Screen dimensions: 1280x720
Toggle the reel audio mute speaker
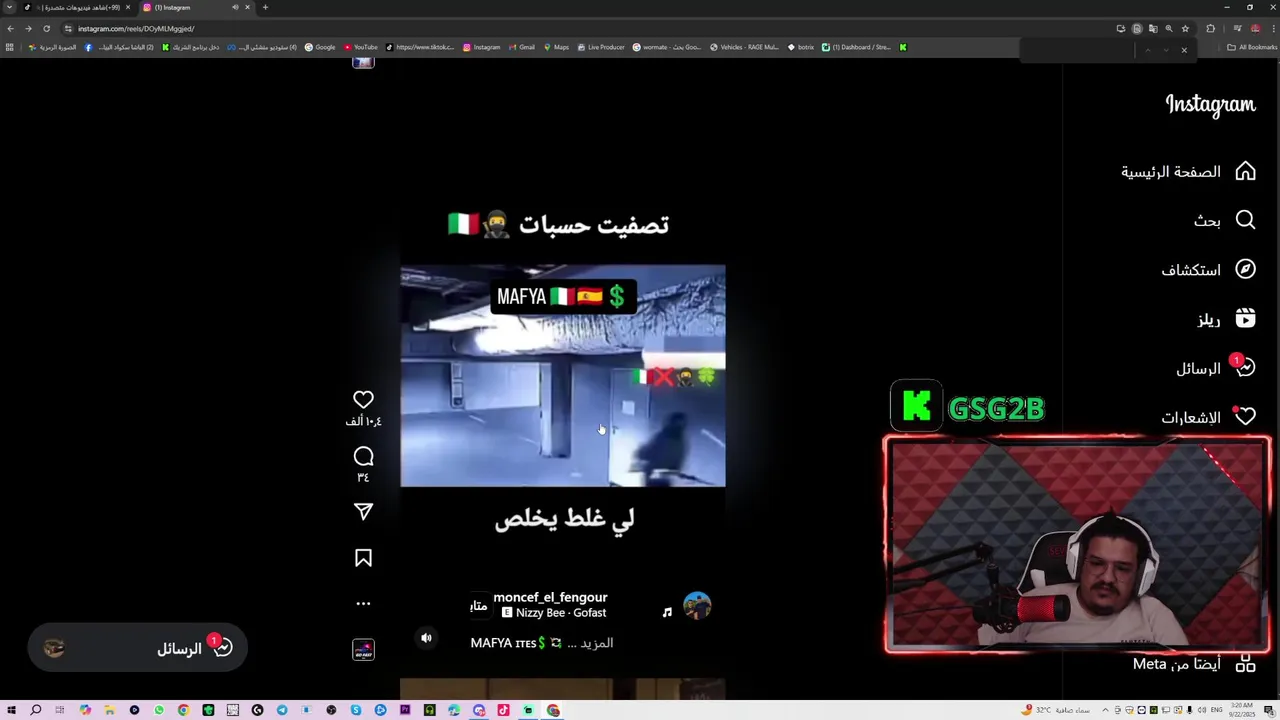pyautogui.click(x=426, y=638)
